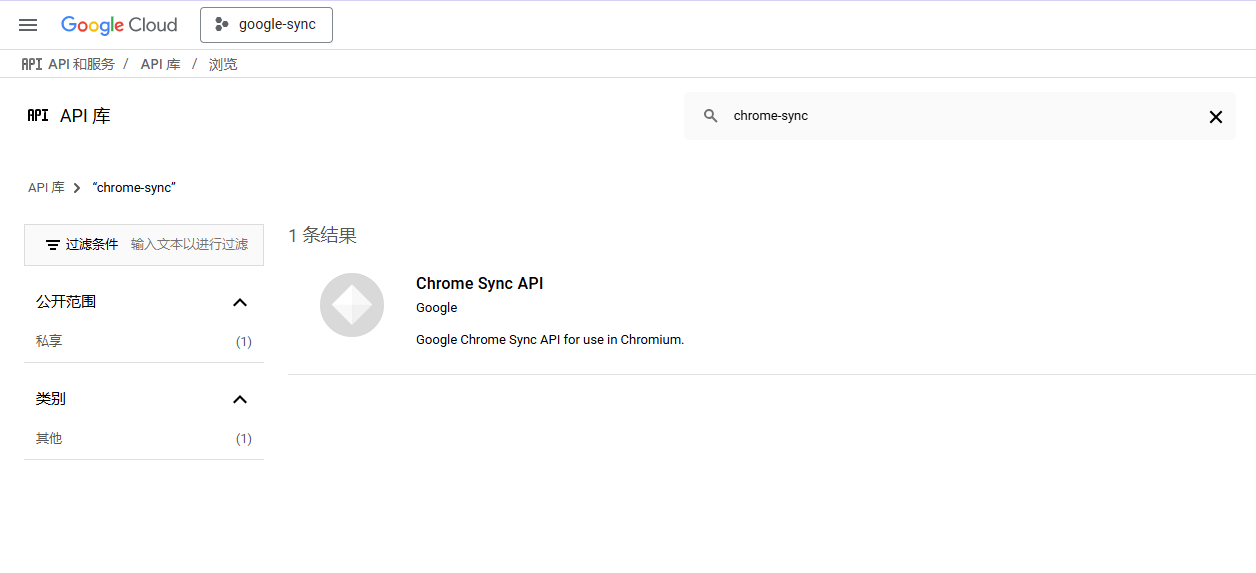Screen dimensions: 1256x573
Task: Collapse the 公开范围 section
Action: tap(240, 302)
